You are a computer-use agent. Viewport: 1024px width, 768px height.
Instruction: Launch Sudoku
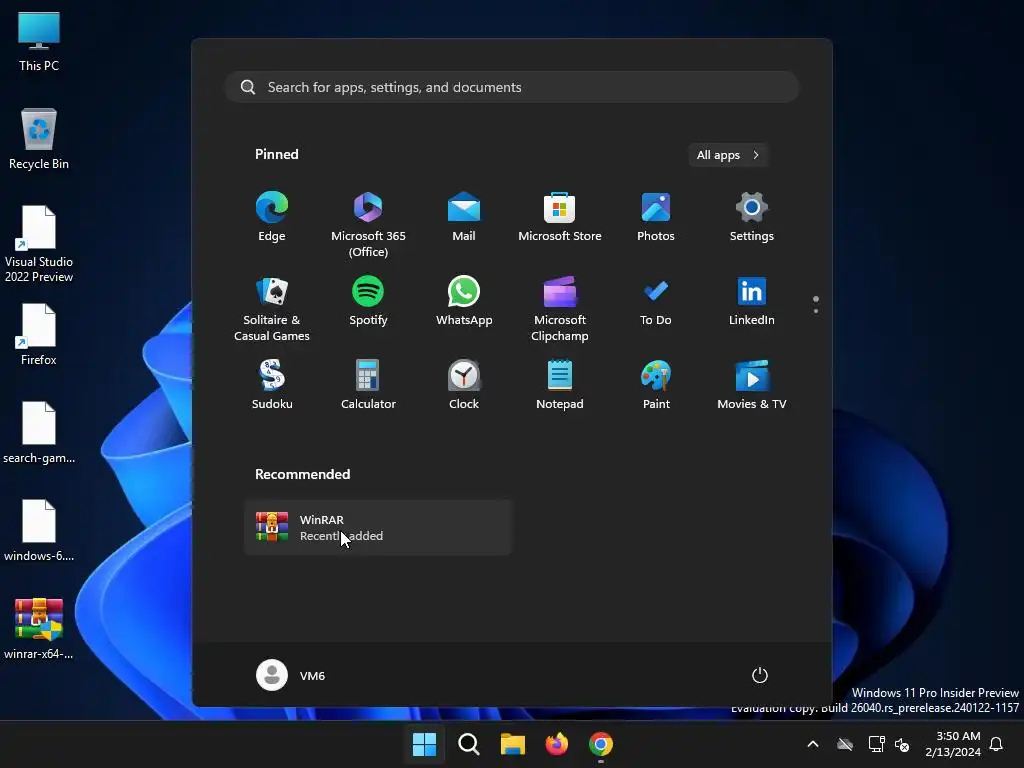coord(272,385)
